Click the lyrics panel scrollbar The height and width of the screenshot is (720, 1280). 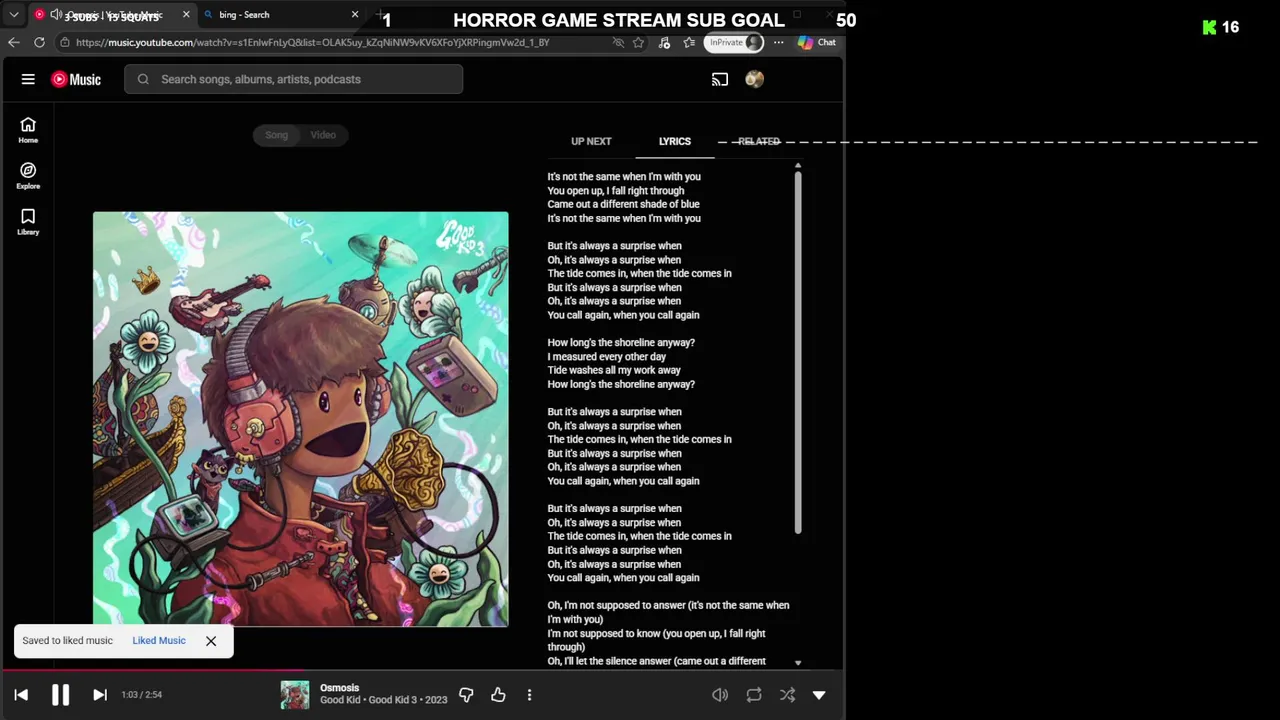[798, 350]
